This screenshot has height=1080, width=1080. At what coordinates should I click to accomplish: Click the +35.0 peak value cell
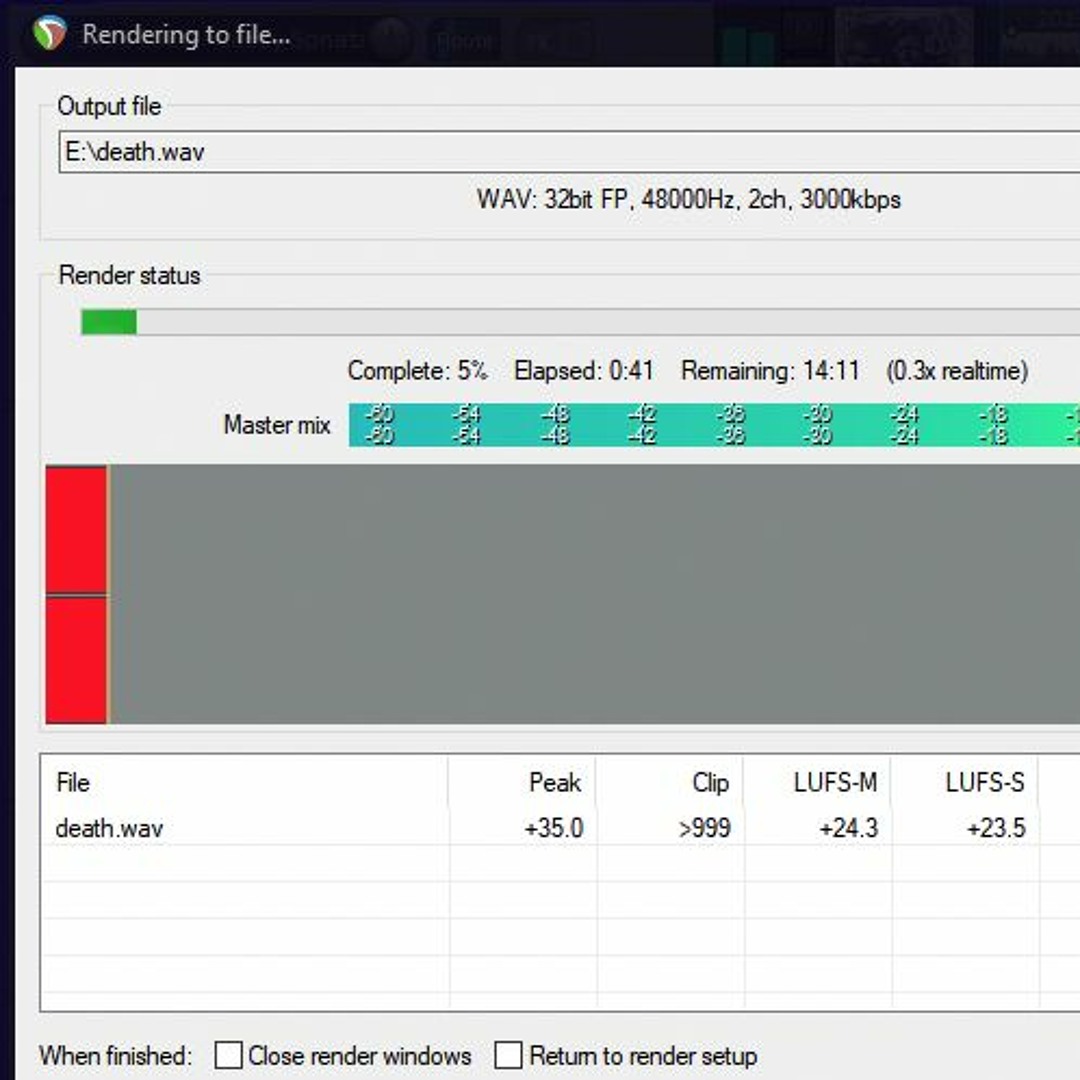[x=553, y=828]
